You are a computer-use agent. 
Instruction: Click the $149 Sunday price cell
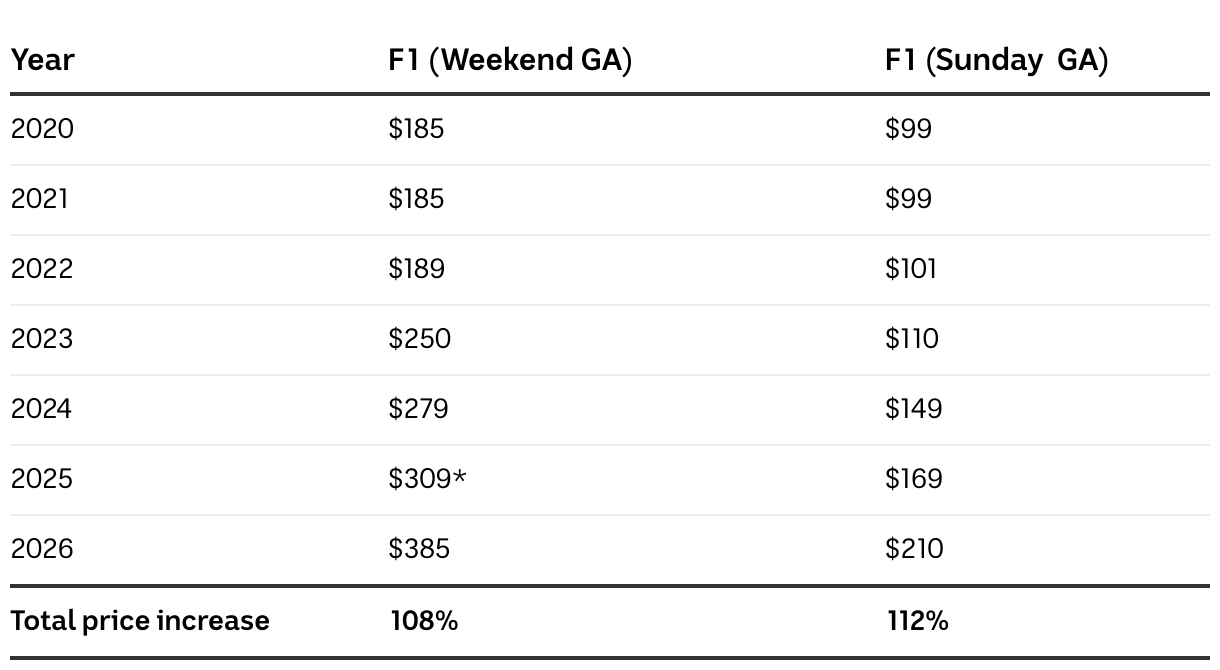pyautogui.click(x=913, y=409)
